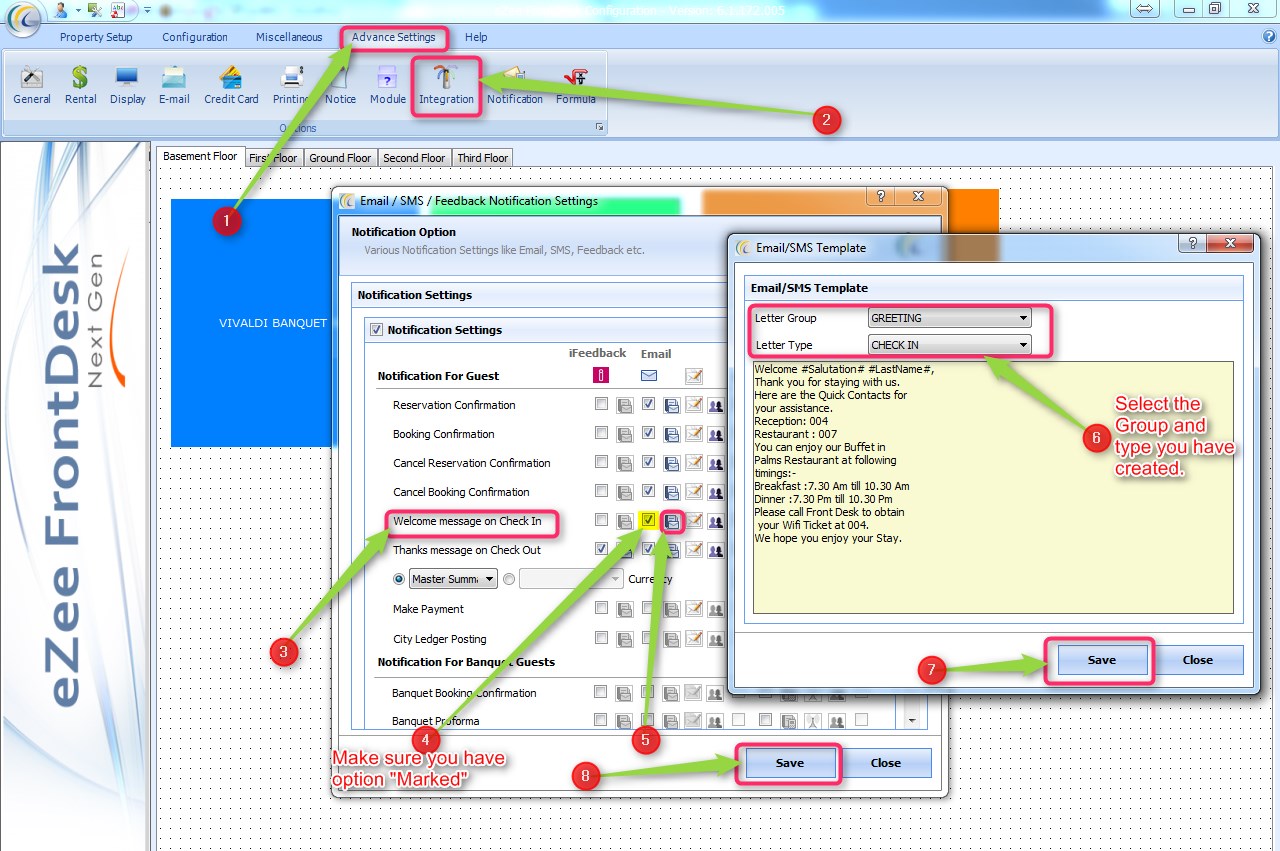Expand the Options group dialog launcher

(x=600, y=127)
